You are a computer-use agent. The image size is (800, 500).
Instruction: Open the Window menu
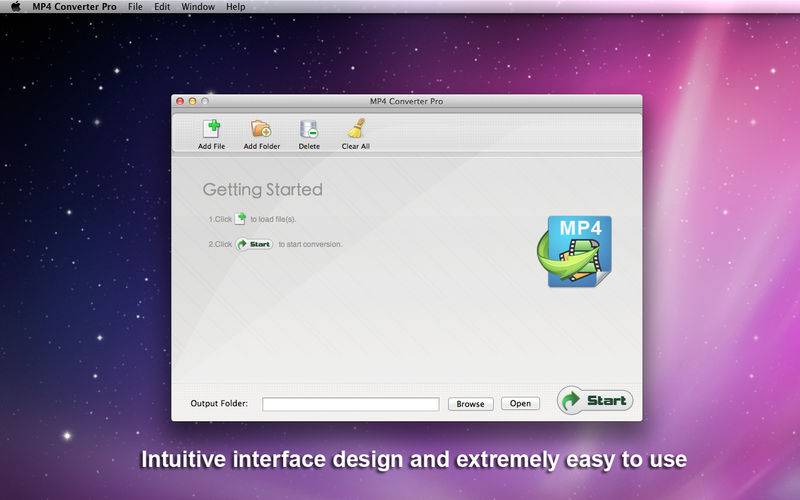(x=198, y=7)
